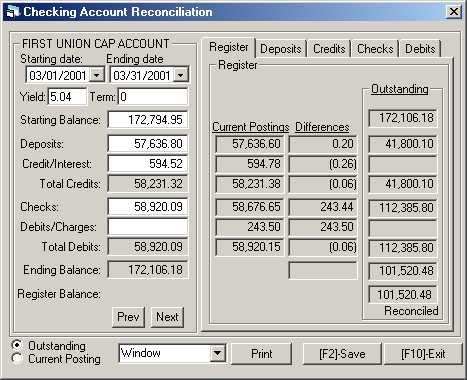
Task: Click the Current Postings column header
Action: click(251, 127)
